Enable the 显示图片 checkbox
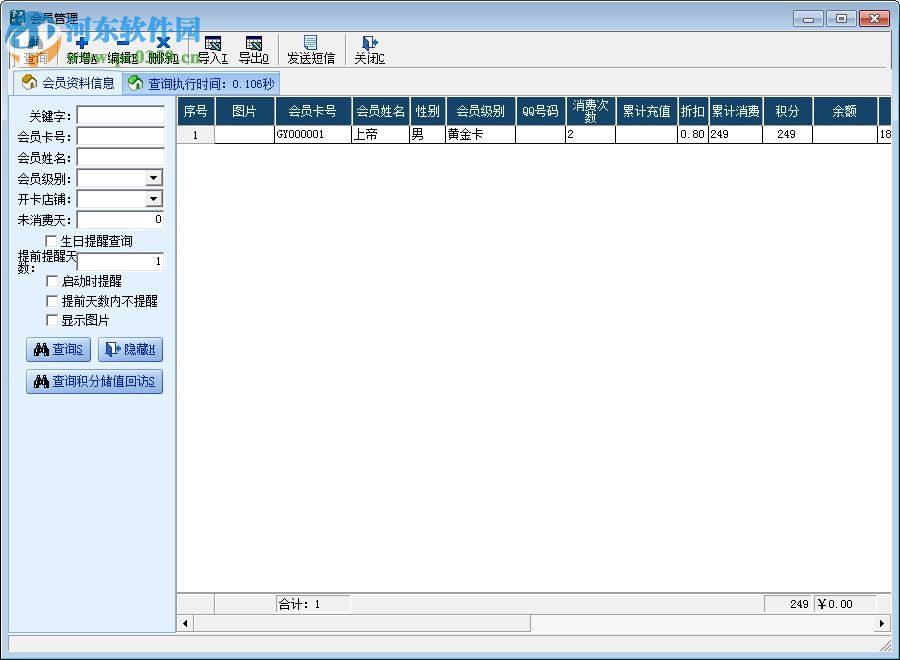 [x=52, y=320]
